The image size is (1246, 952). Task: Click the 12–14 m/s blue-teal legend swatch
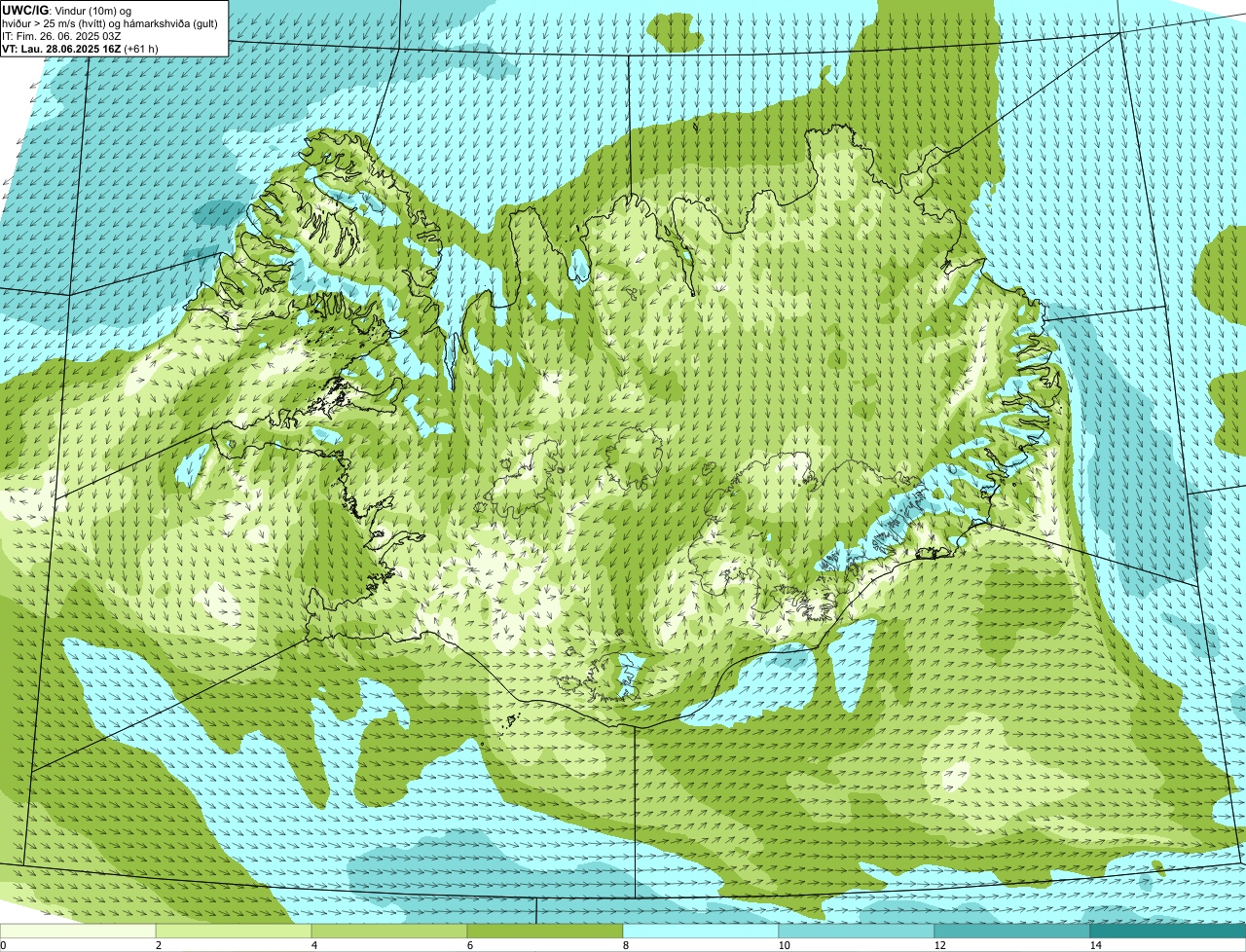tap(1012, 931)
